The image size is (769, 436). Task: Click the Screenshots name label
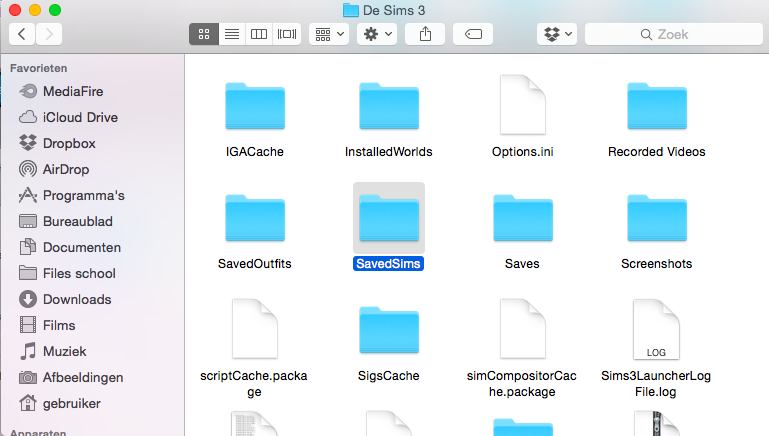[657, 263]
